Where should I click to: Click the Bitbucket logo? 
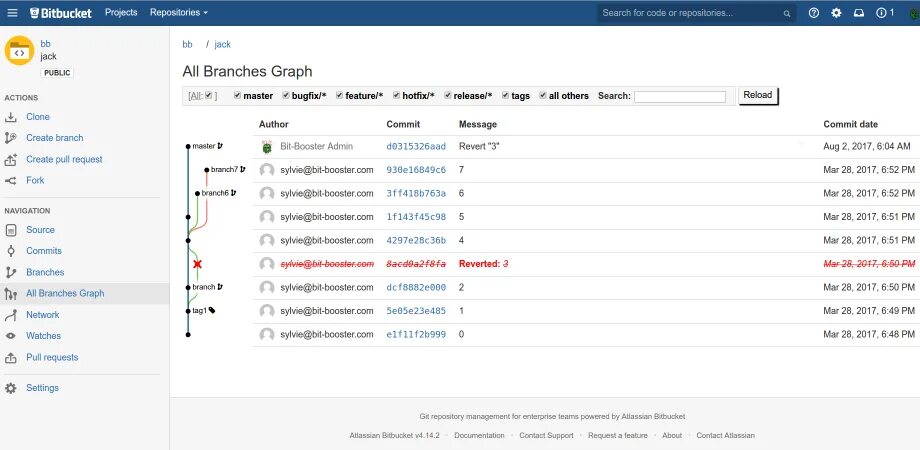60,12
